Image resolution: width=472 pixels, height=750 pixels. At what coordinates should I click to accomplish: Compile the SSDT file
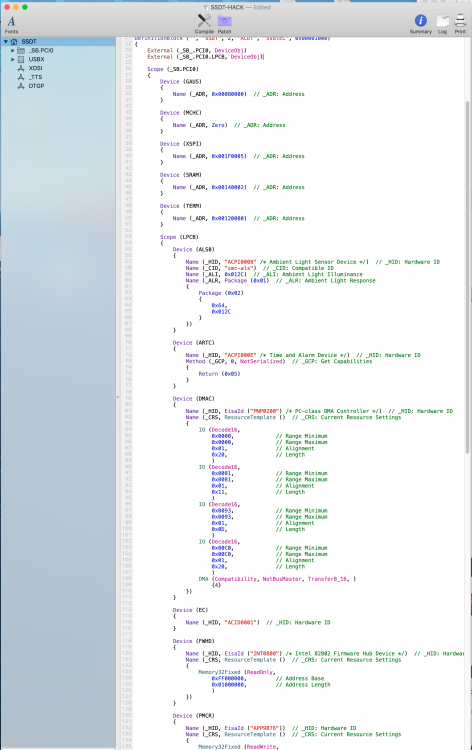(204, 24)
